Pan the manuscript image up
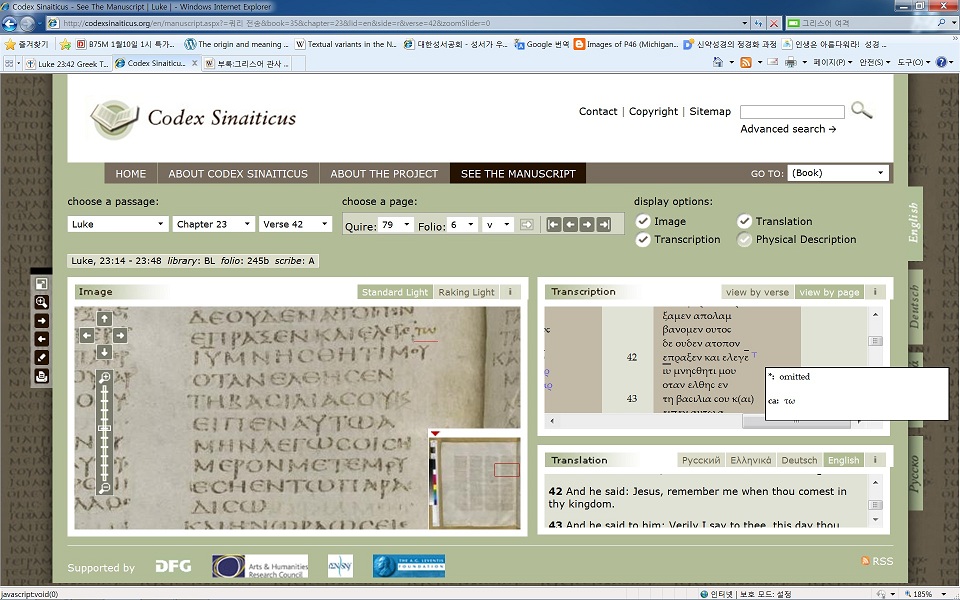Image resolution: width=960 pixels, height=600 pixels. (x=104, y=318)
